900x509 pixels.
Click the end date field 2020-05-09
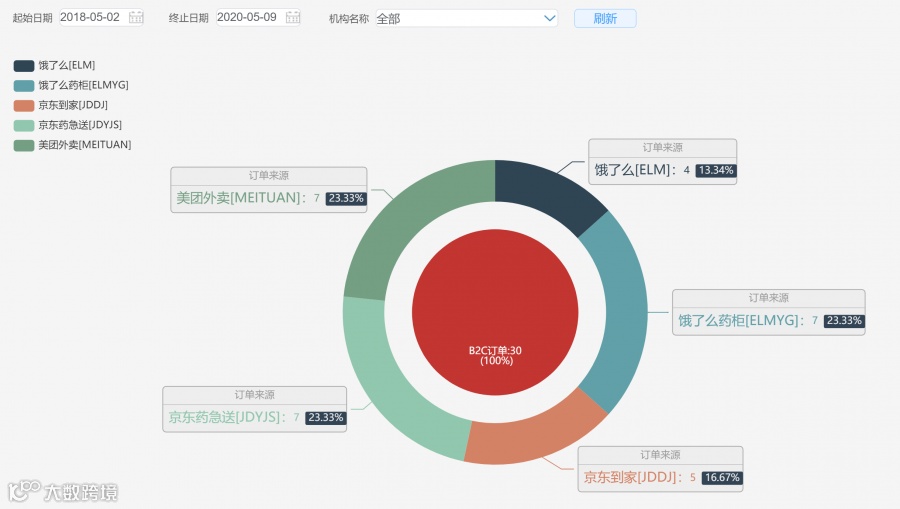click(x=258, y=17)
